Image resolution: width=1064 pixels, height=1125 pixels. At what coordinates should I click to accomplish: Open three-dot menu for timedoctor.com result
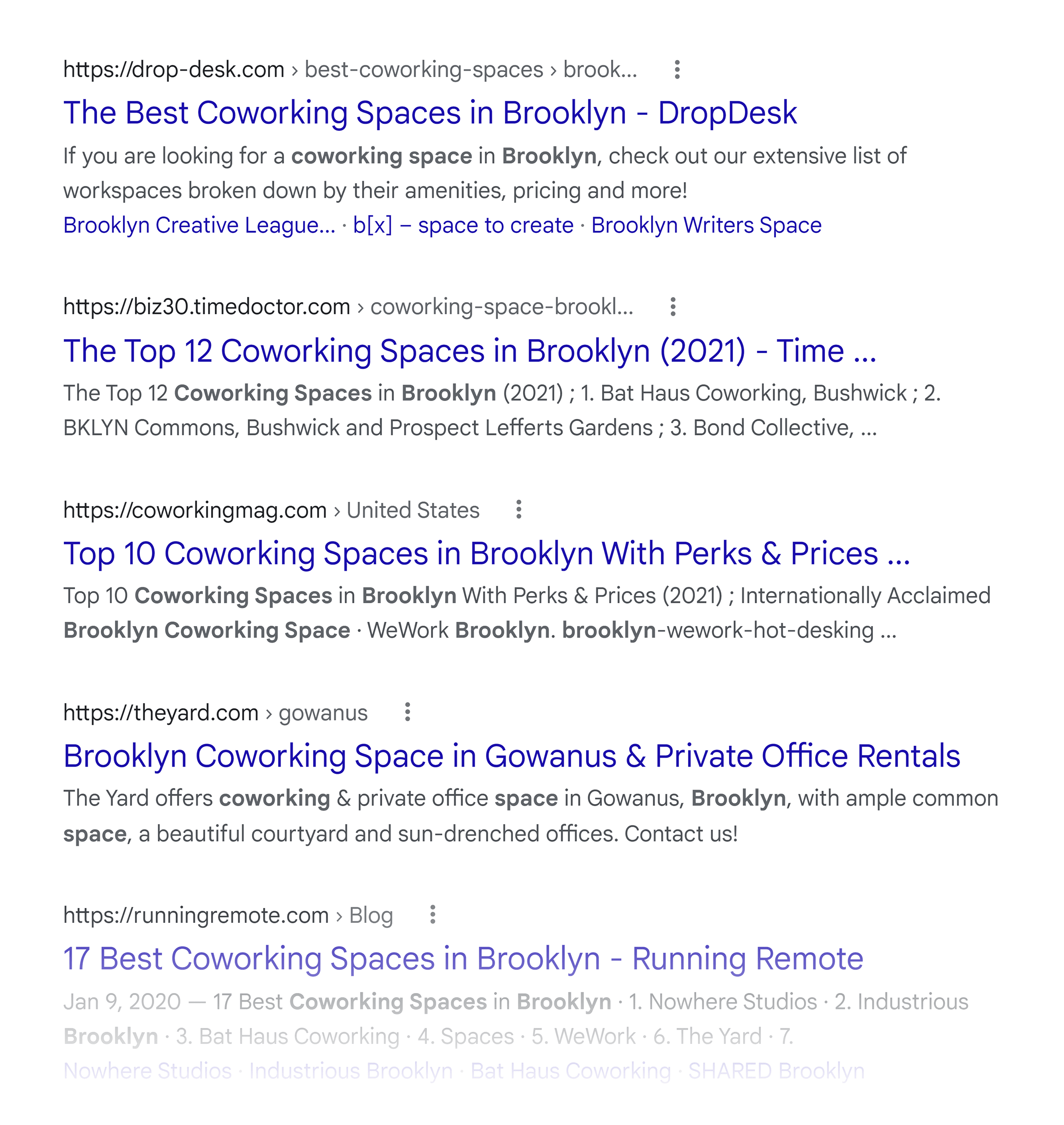click(x=672, y=306)
